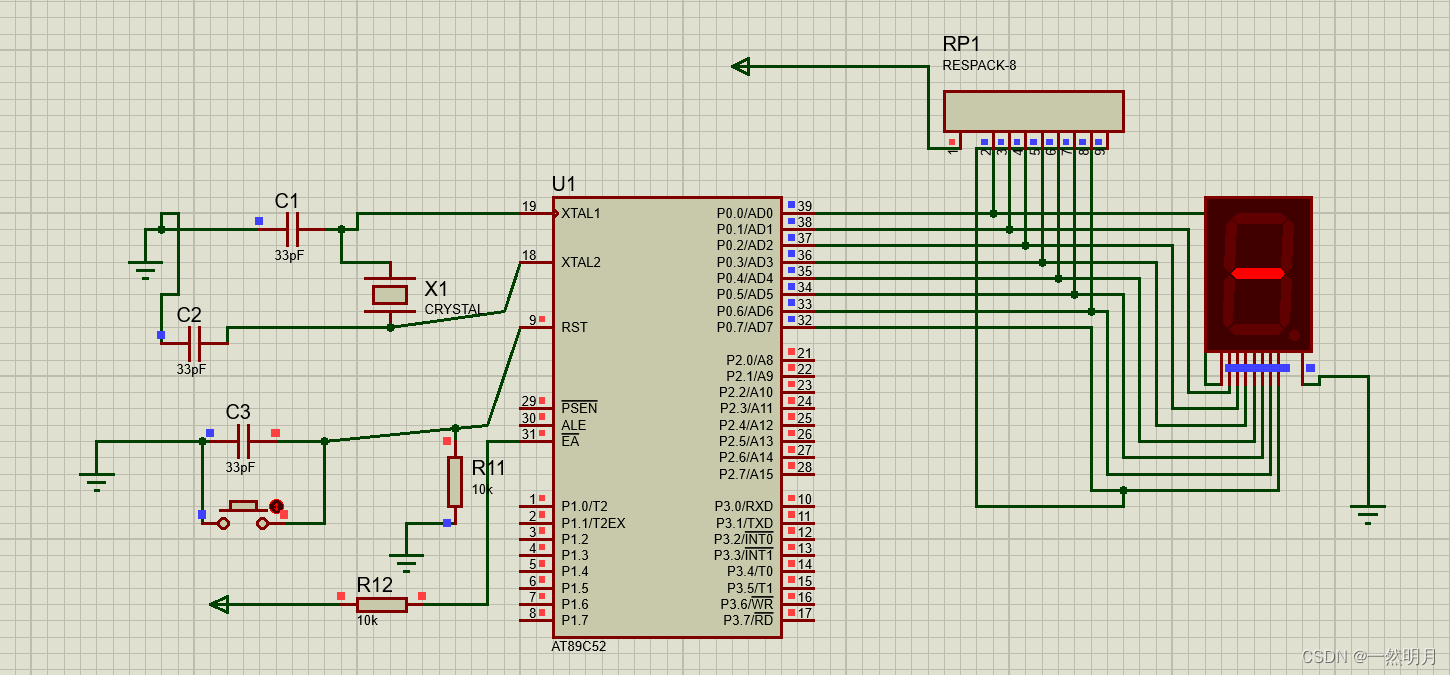1450x675 pixels.
Task: Click the PSEN pin label on U1
Action: [579, 408]
